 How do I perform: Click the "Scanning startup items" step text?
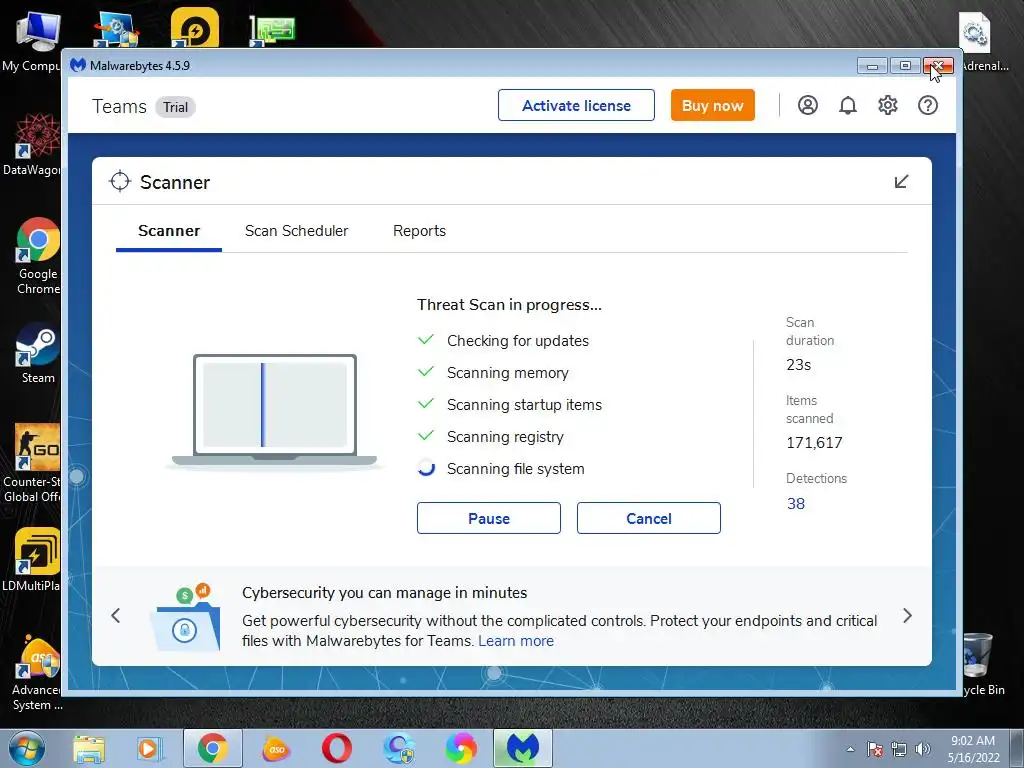(x=524, y=404)
